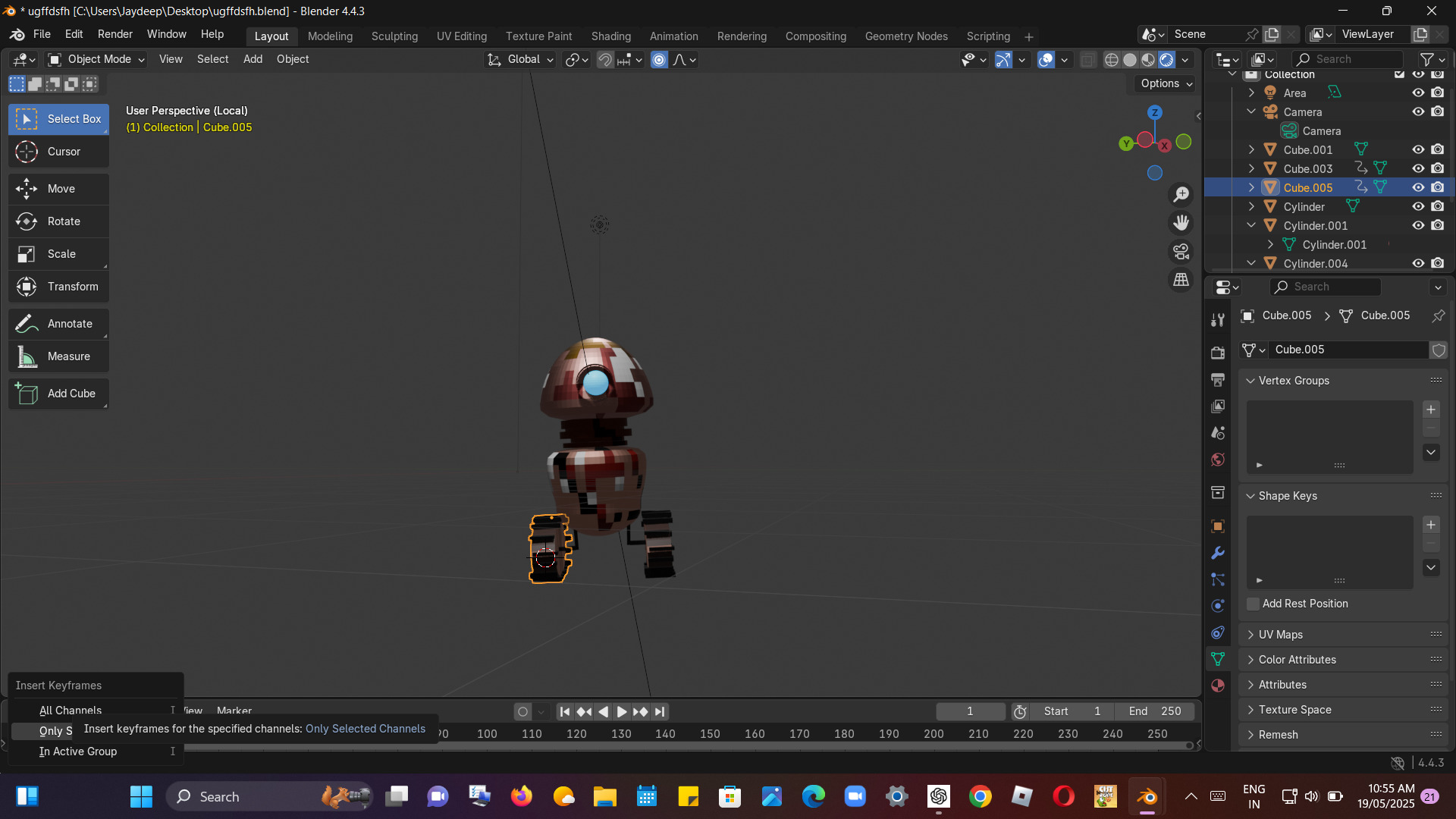Click the Z axis on navigation gizmo
1456x819 pixels.
pyautogui.click(x=1154, y=113)
